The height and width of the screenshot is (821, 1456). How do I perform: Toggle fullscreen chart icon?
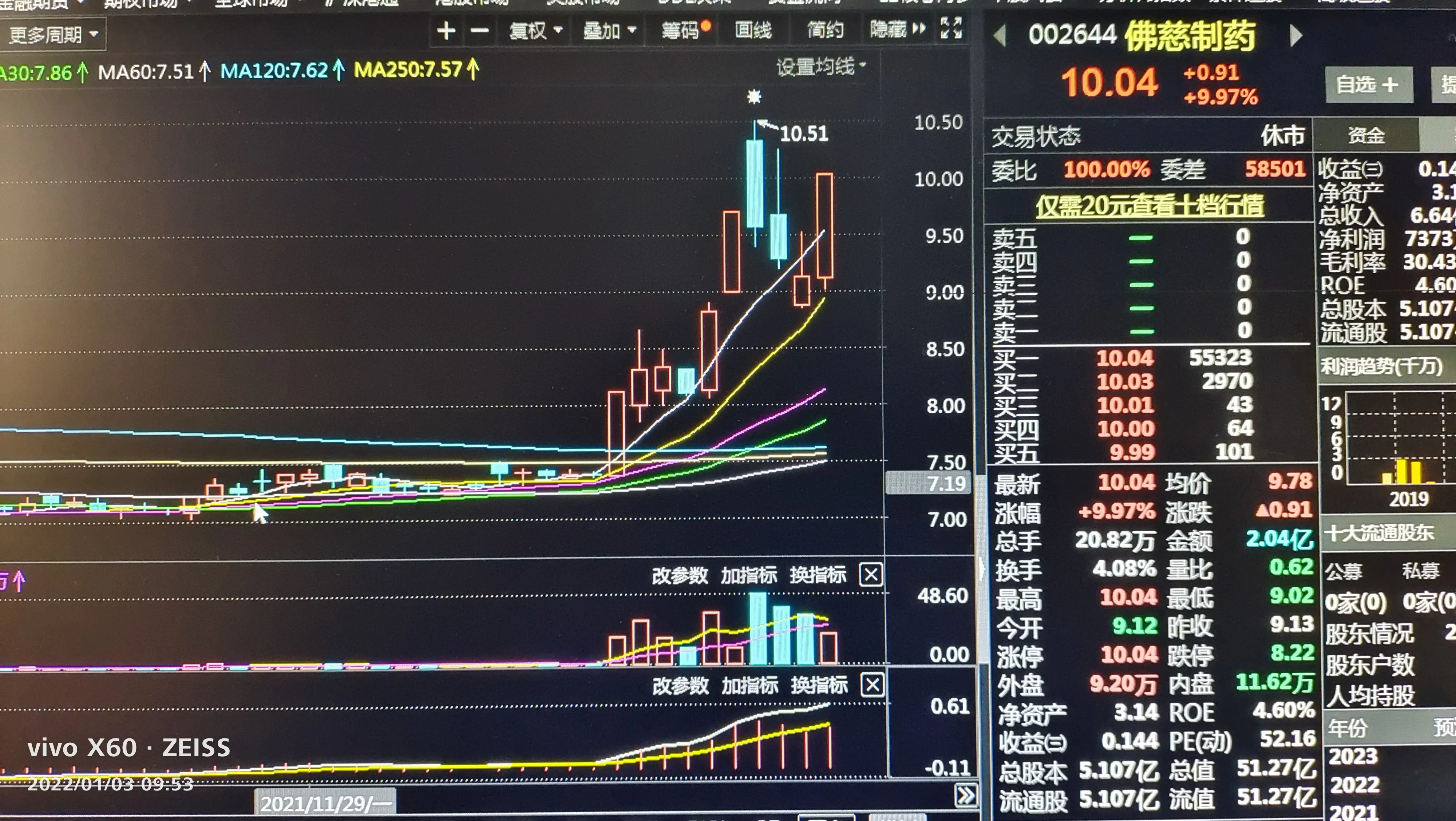point(951,28)
